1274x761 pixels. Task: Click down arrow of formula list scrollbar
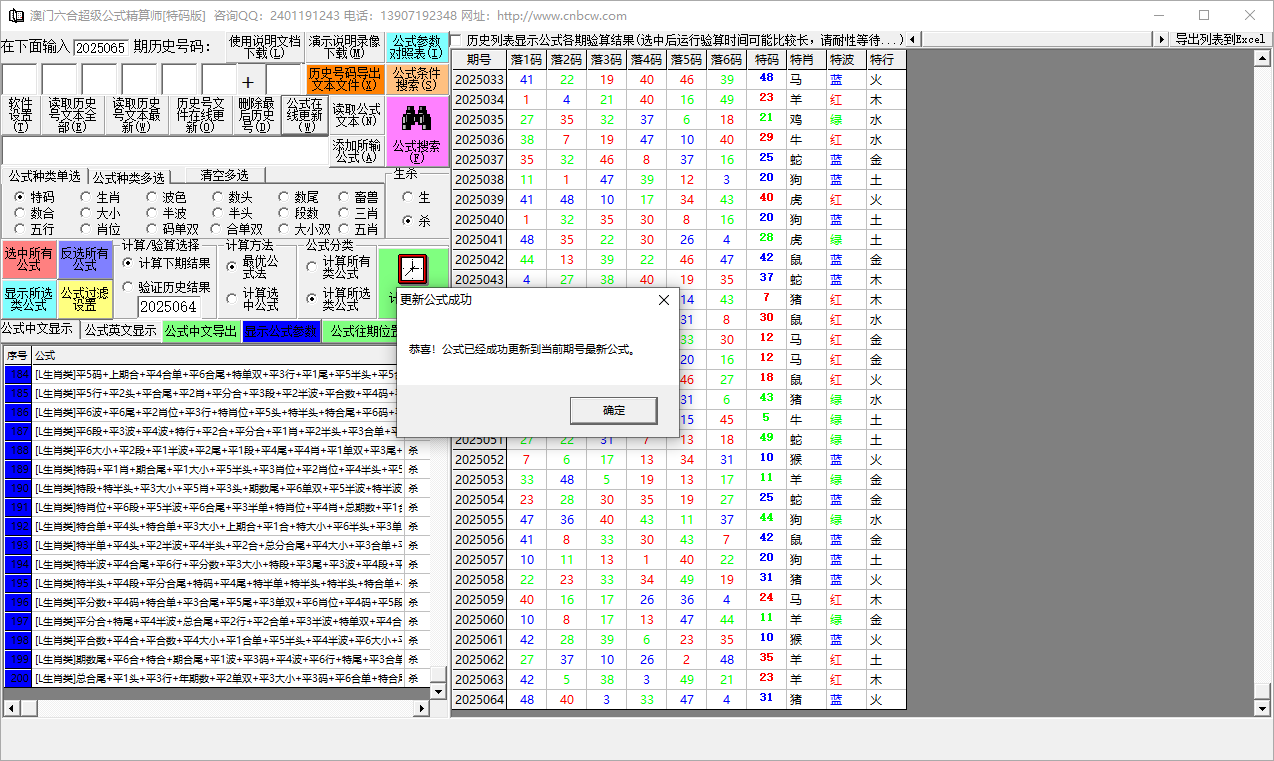coord(438,692)
